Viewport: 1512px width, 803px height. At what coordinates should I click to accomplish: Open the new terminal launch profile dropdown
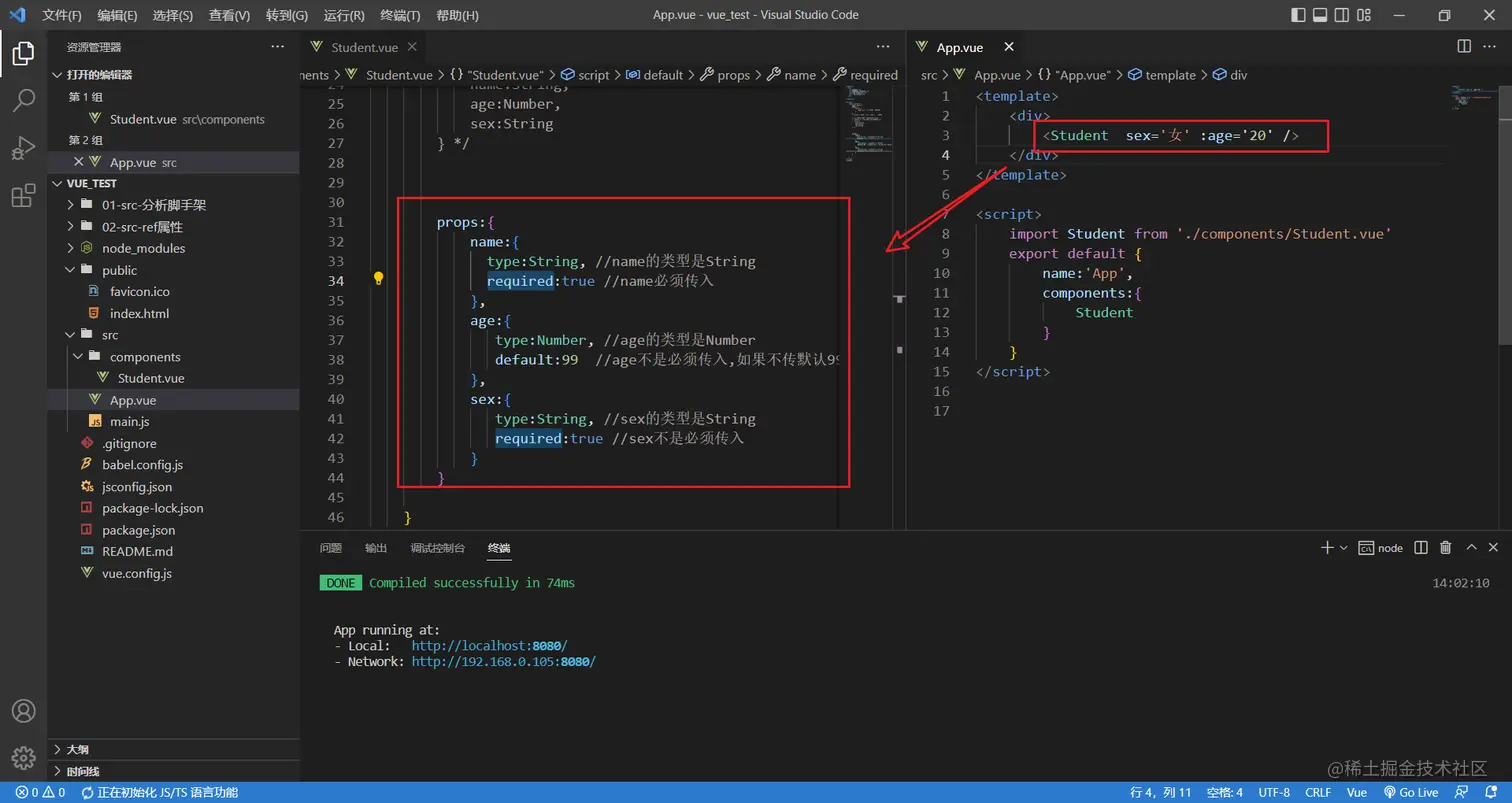pyautogui.click(x=1344, y=548)
